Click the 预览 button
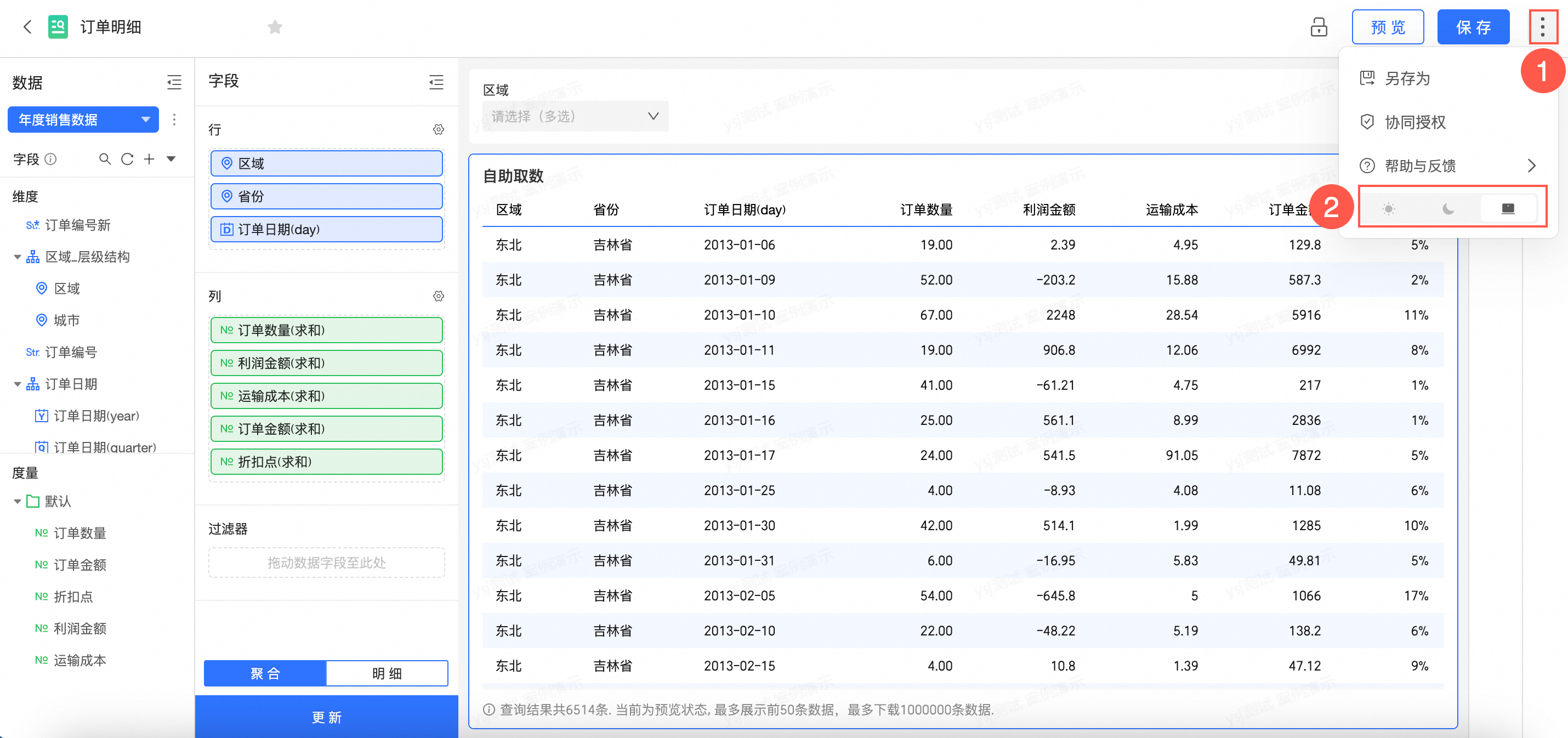 click(x=1387, y=27)
